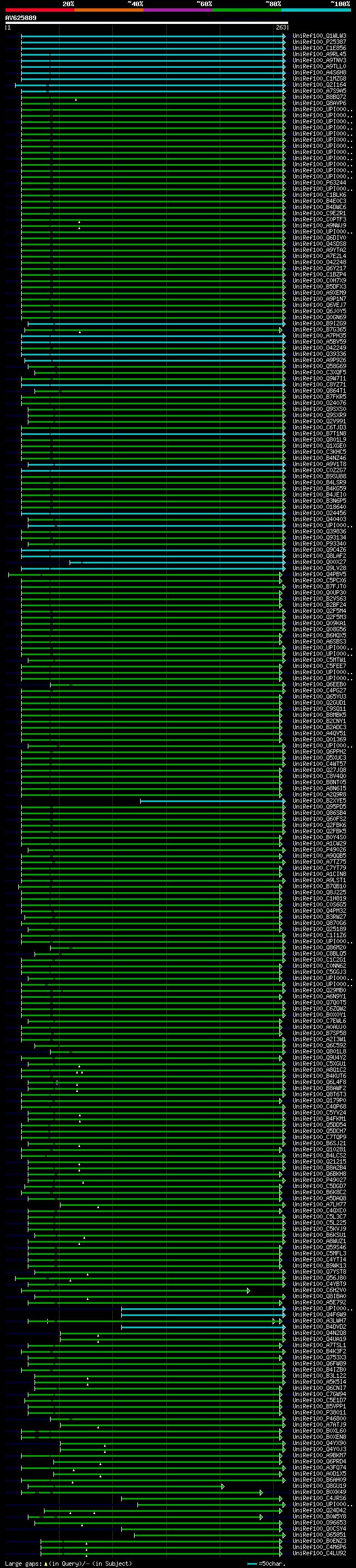This screenshot has width=356, height=1568.
Task: Choose the UniRef100_A9YTA2 label
Action: [319, 250]
